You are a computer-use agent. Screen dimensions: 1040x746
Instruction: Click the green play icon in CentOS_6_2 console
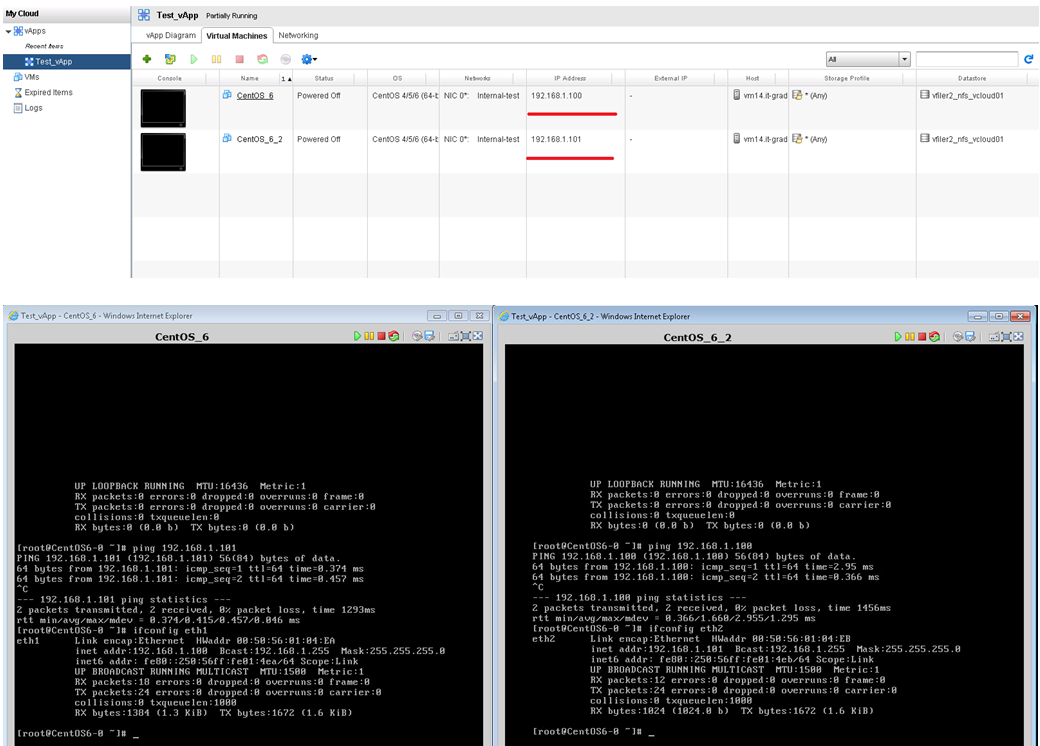898,337
